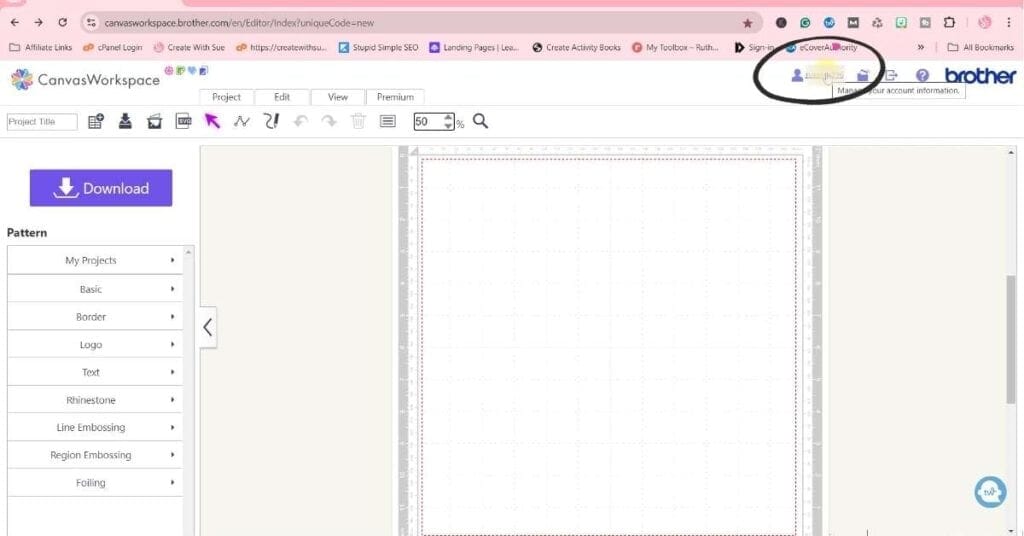Click the SVG file import icon
1024x536 pixels.
click(184, 121)
